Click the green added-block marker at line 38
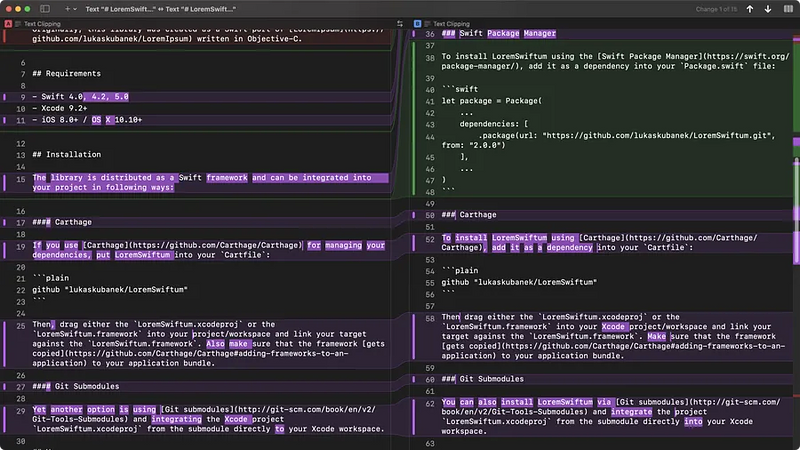The height and width of the screenshot is (450, 800). 414,118
